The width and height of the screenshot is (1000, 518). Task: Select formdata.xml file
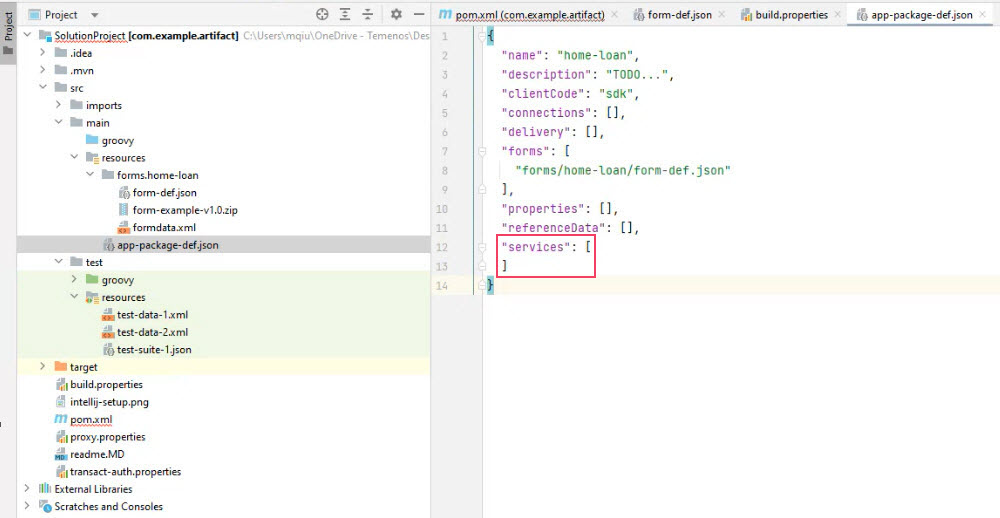tap(164, 227)
